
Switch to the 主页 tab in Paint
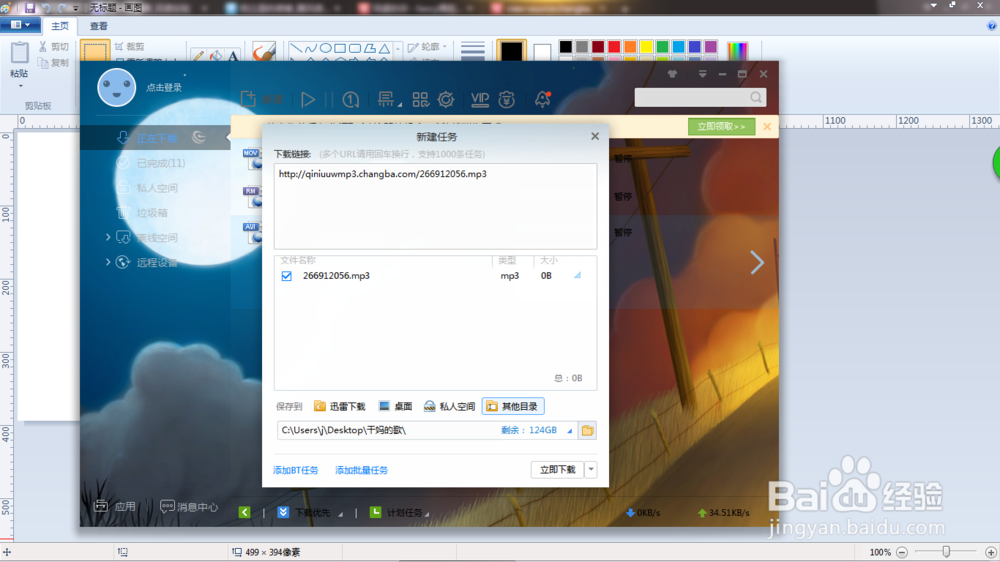point(60,26)
